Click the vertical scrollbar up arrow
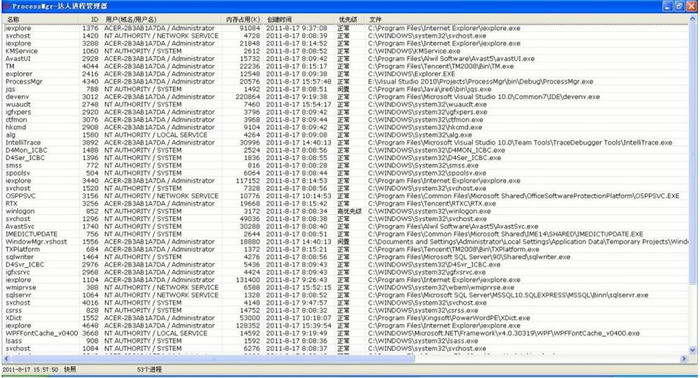 click(693, 20)
